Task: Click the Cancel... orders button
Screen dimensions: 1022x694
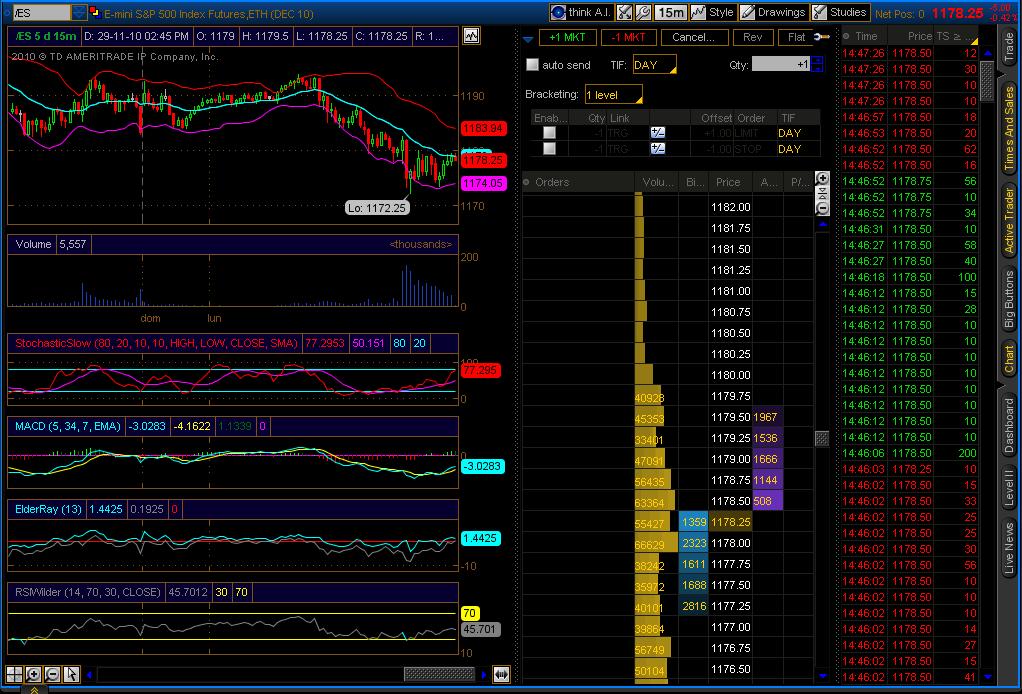Action: [x=693, y=37]
